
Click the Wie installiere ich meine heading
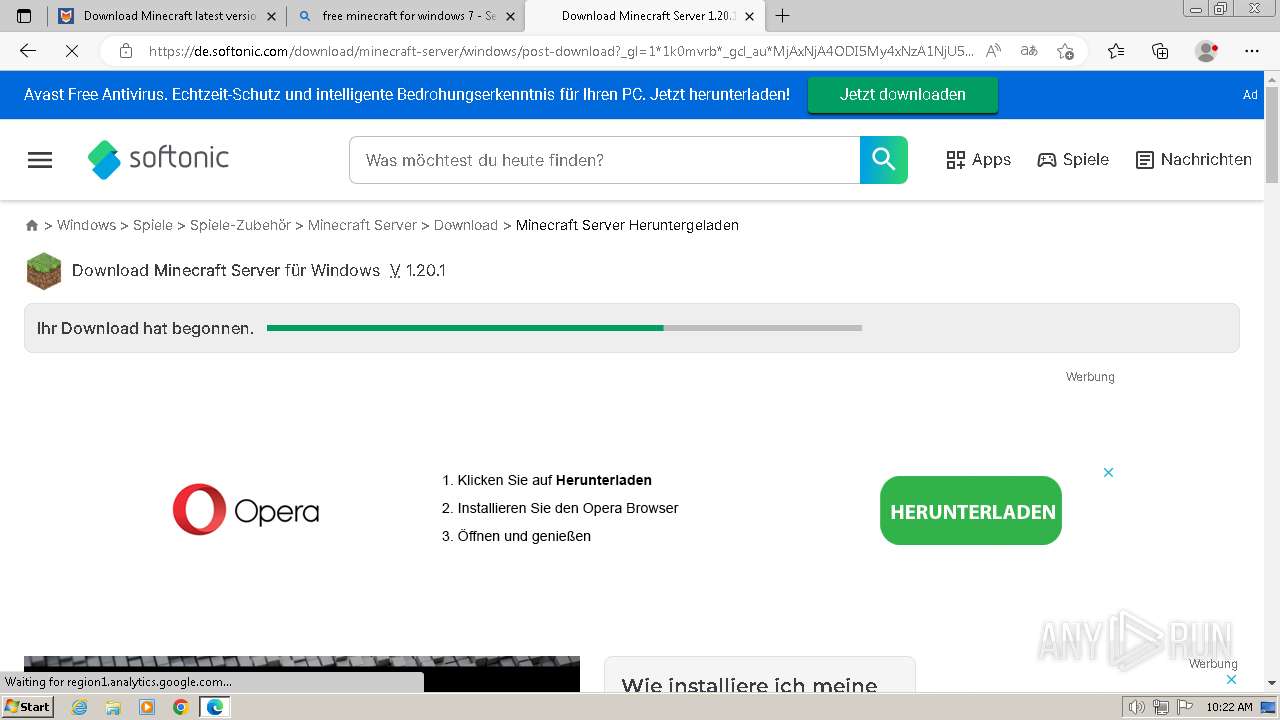tap(749, 685)
